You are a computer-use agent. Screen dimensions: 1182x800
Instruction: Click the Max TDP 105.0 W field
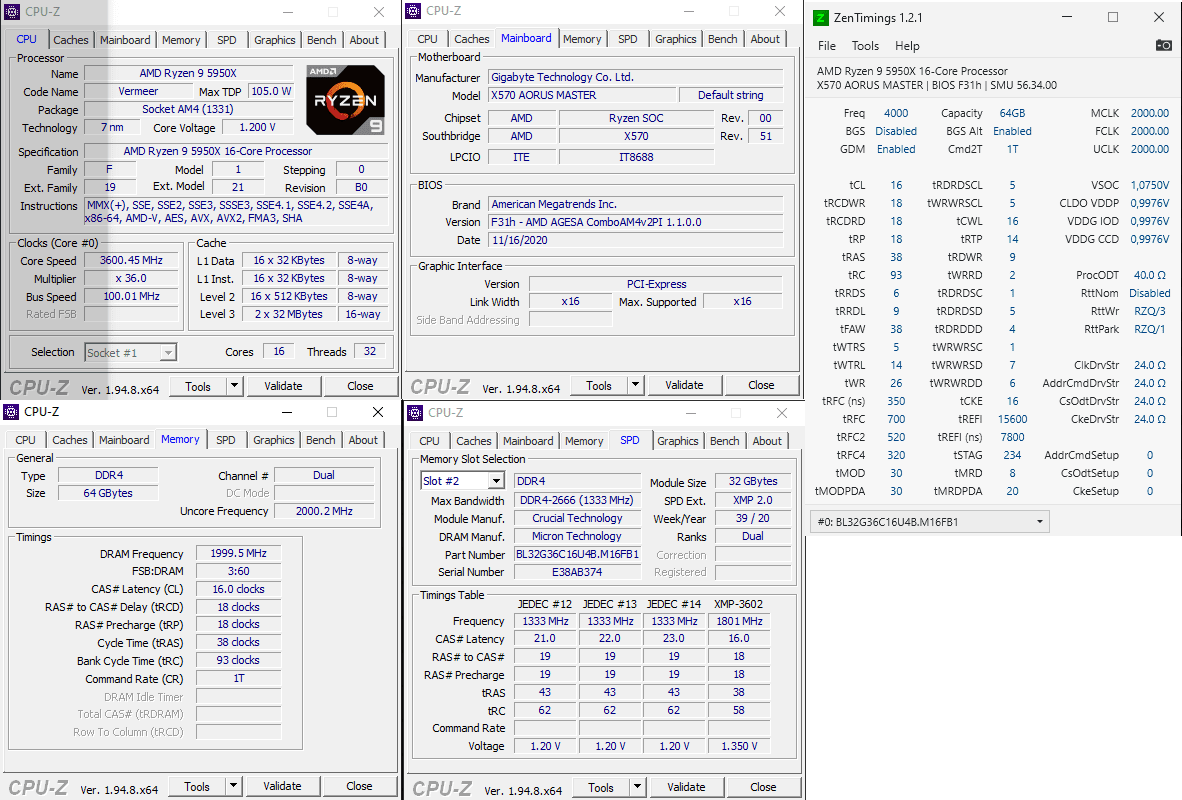tap(271, 91)
